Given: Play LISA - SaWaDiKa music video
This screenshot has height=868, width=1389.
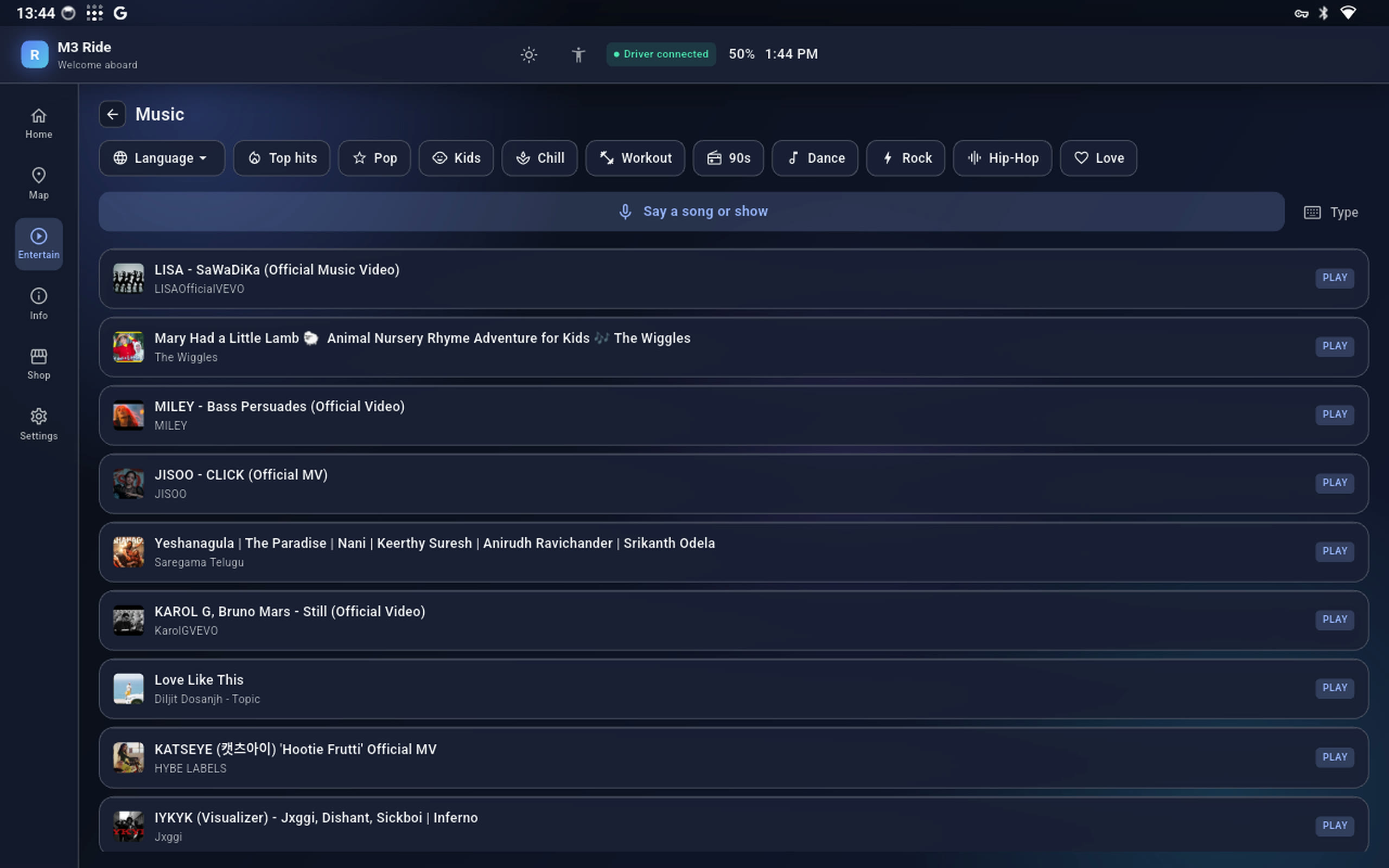Looking at the screenshot, I should click(x=1335, y=278).
